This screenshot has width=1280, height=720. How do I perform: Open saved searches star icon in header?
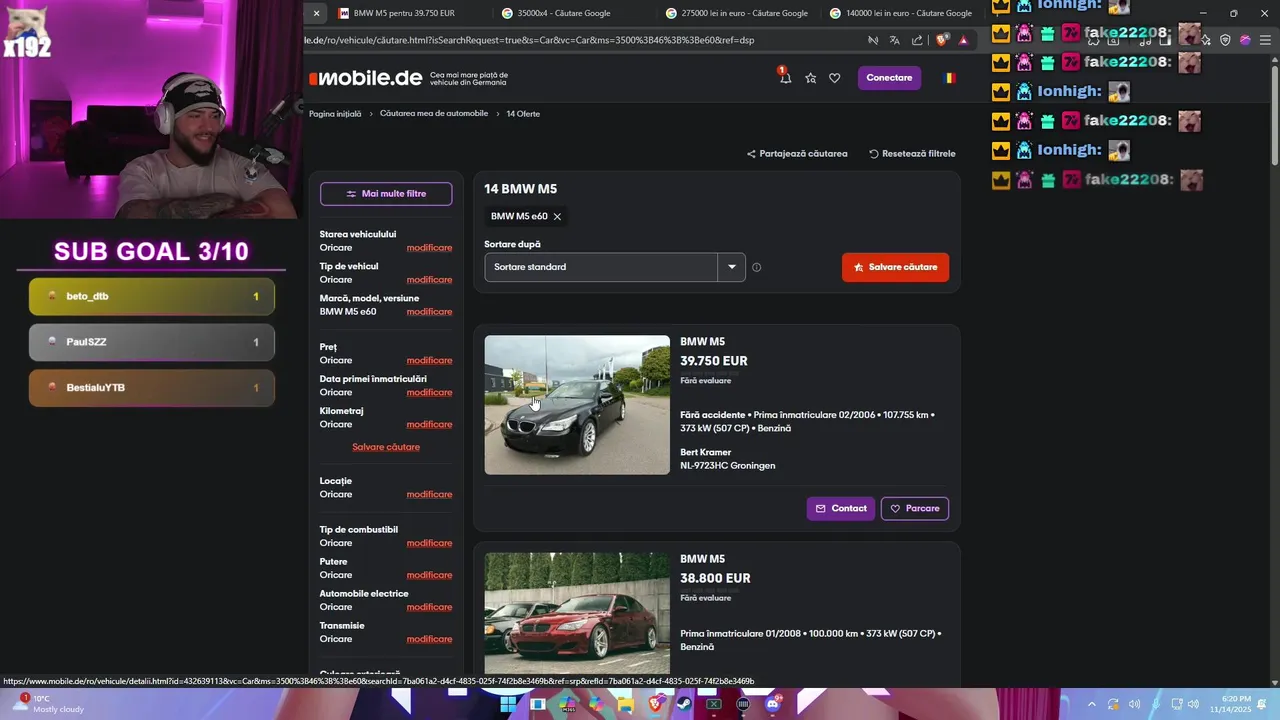point(810,78)
